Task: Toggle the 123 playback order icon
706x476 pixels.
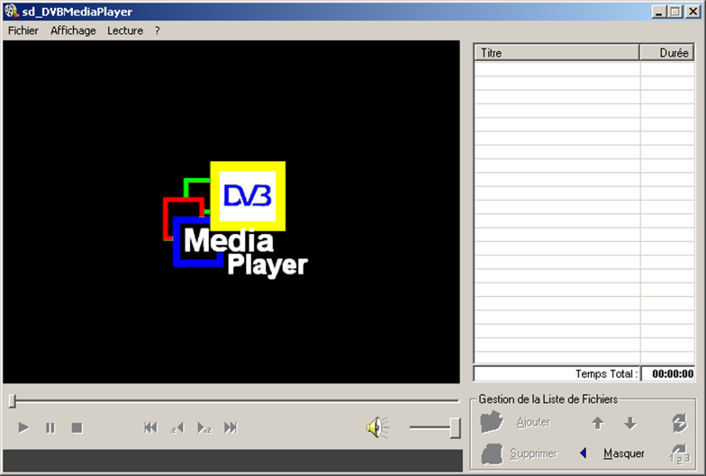Action: click(679, 453)
